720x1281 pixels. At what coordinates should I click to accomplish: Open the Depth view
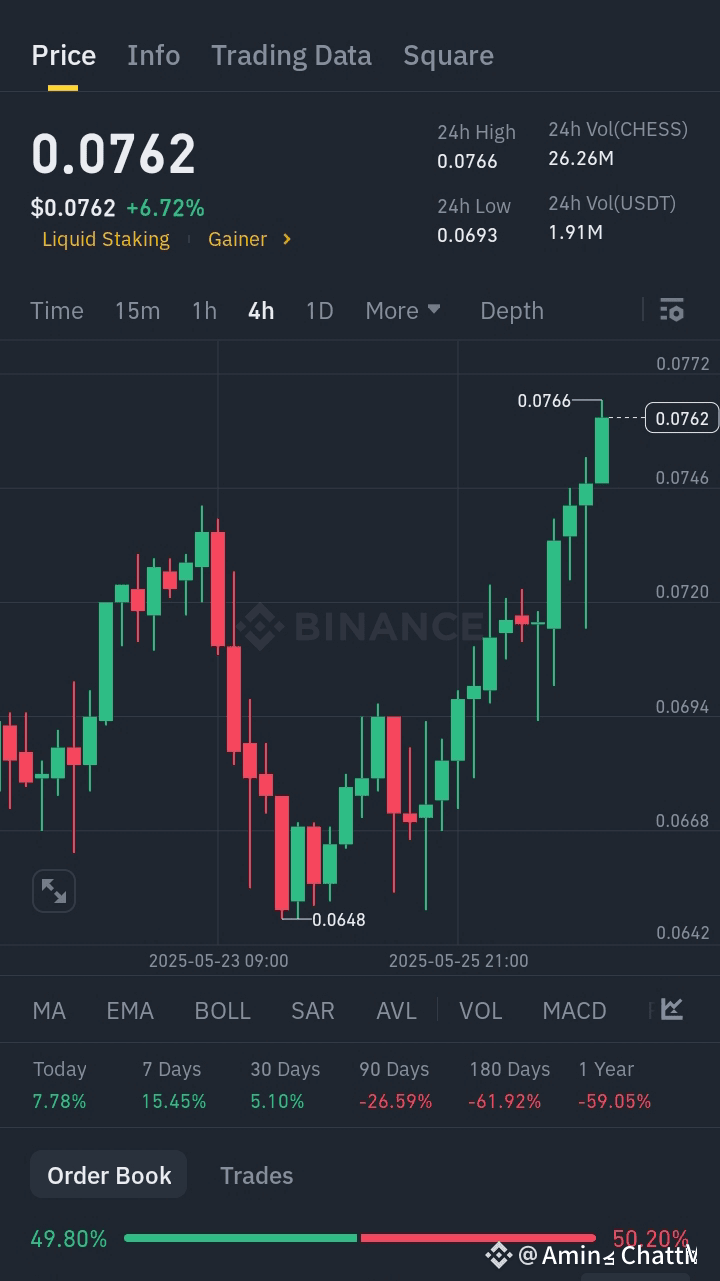pyautogui.click(x=511, y=310)
